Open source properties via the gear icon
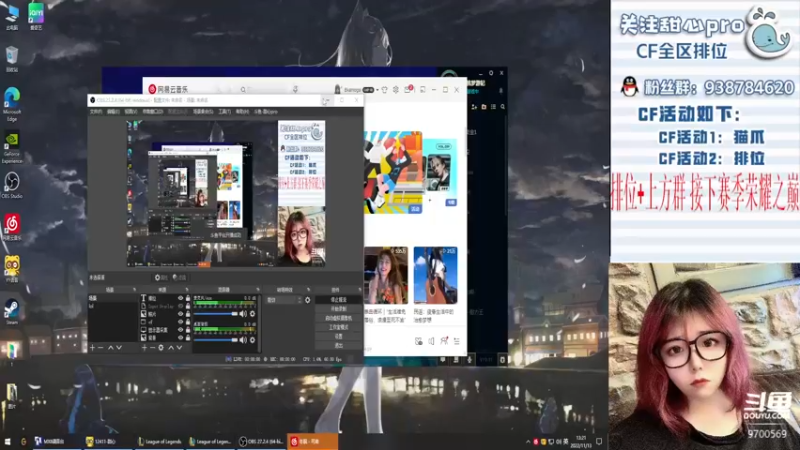 coord(161,347)
